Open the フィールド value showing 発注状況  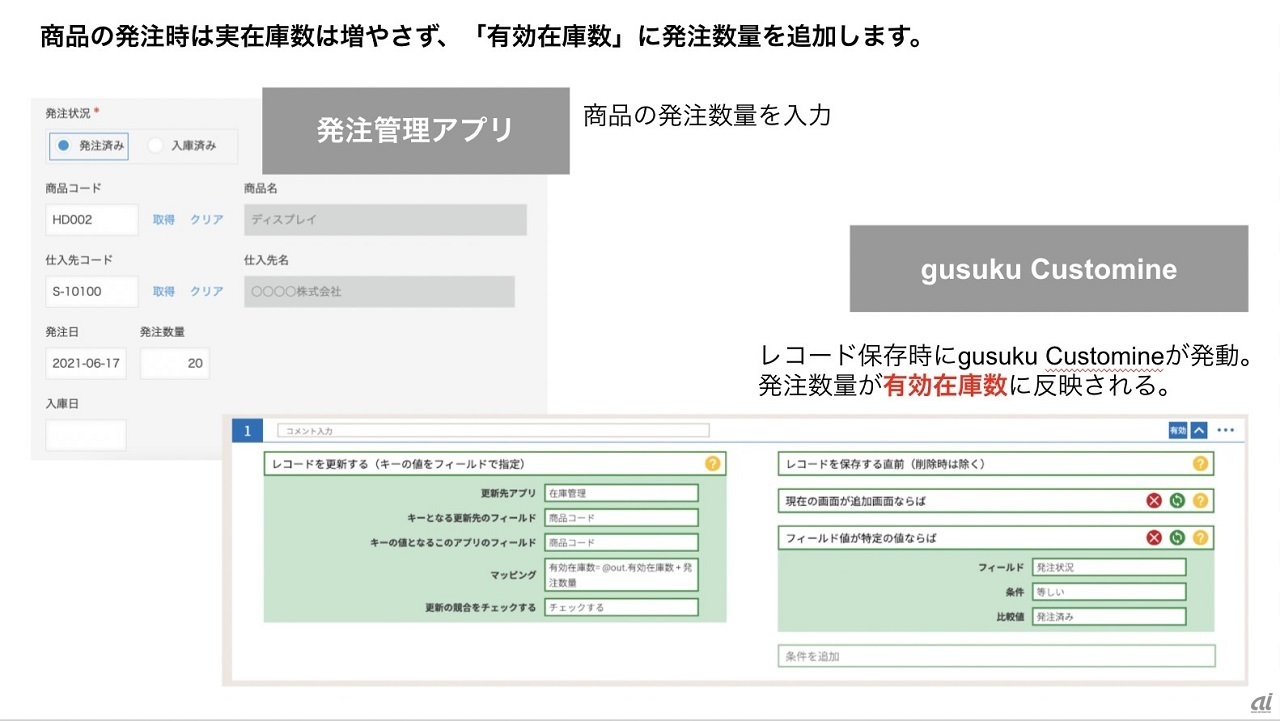(x=1109, y=567)
